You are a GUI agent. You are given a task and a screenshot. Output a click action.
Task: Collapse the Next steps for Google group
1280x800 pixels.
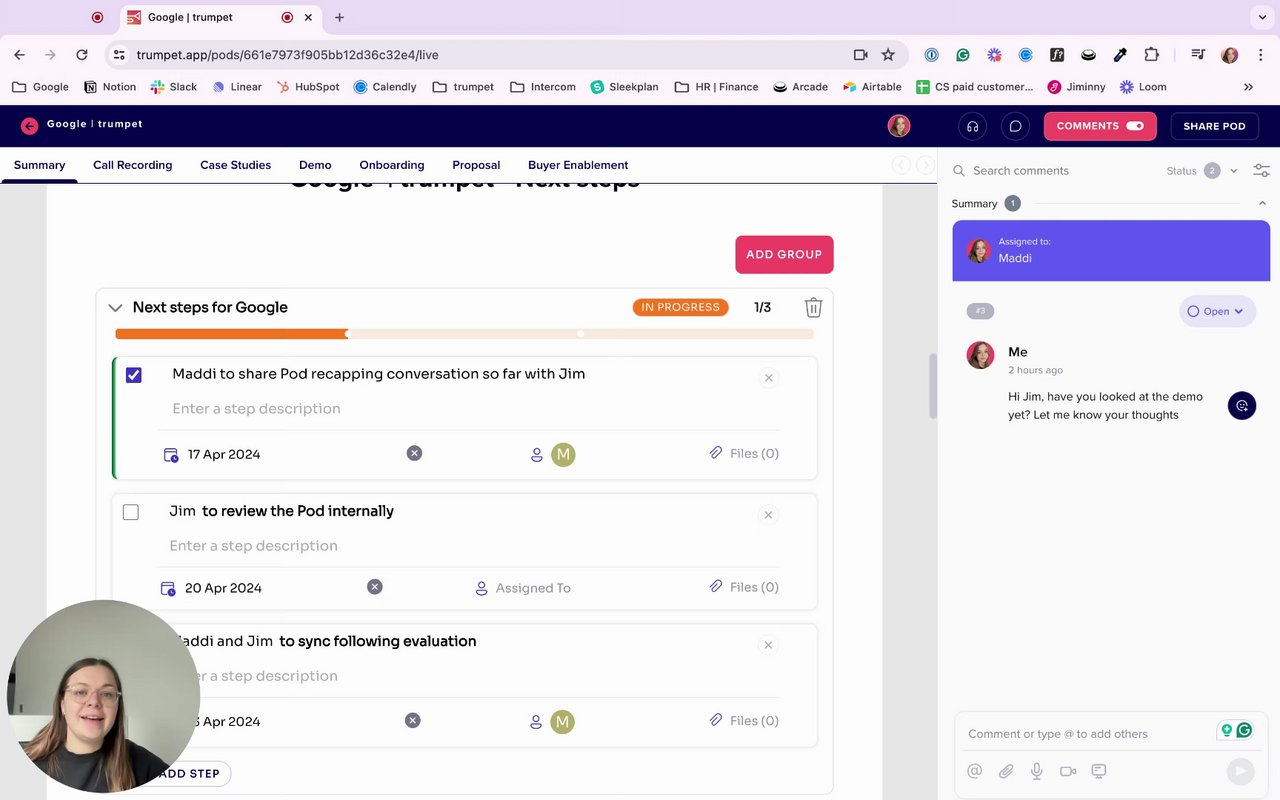[x=115, y=308]
